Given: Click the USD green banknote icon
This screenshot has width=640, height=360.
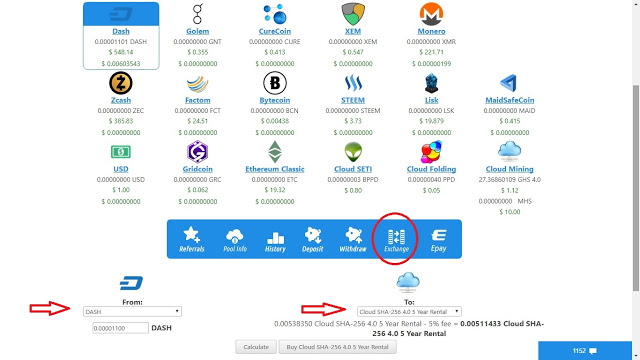Looking at the screenshot, I should coord(121,152).
